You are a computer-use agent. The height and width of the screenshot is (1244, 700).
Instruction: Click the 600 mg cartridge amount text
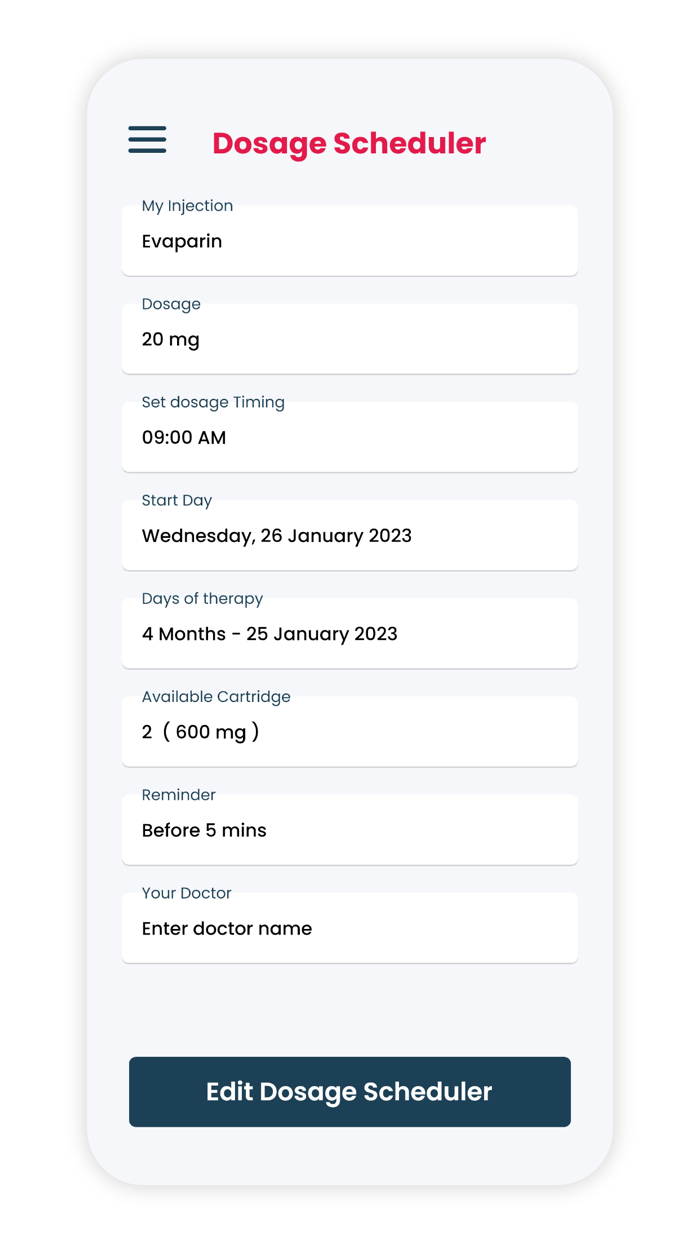click(x=210, y=732)
